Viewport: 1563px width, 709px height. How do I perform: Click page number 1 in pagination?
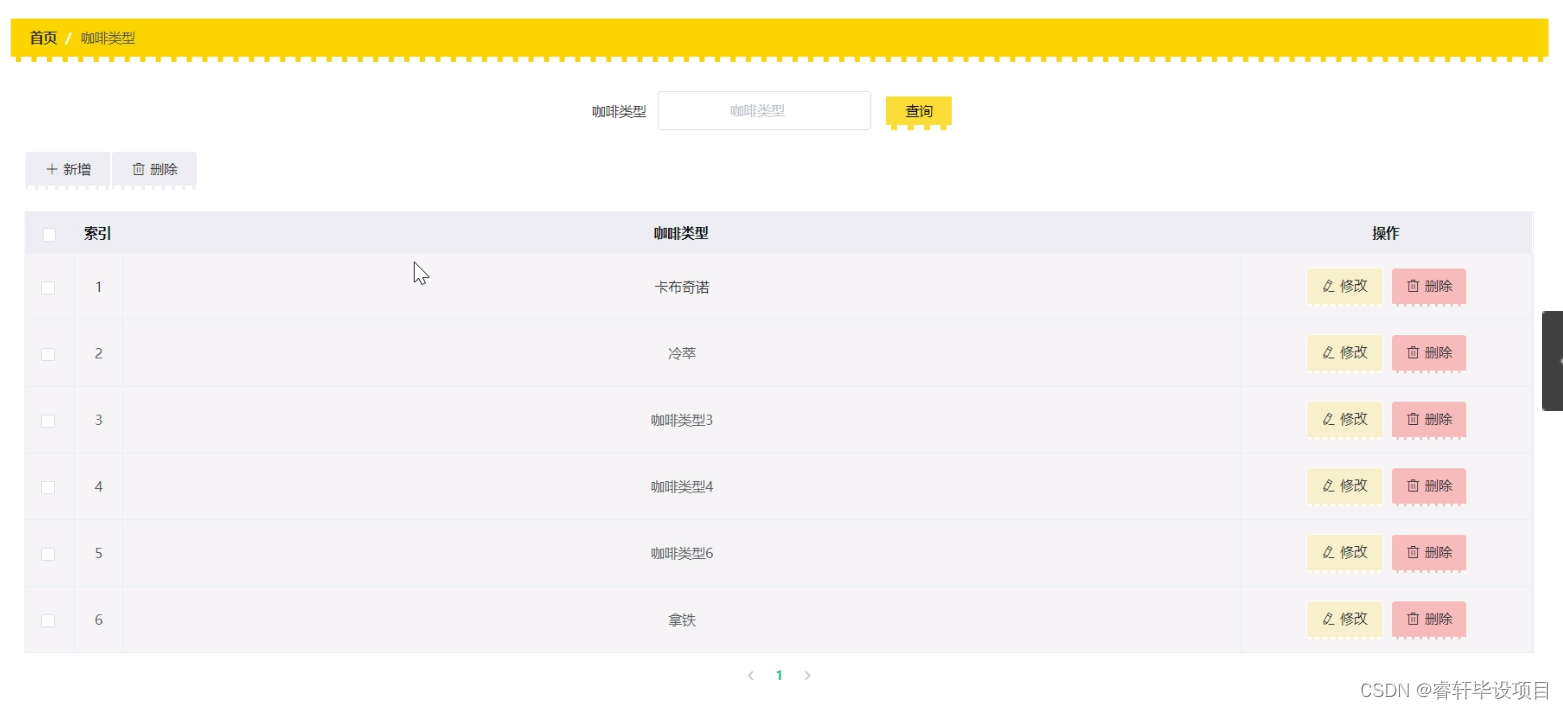click(779, 675)
